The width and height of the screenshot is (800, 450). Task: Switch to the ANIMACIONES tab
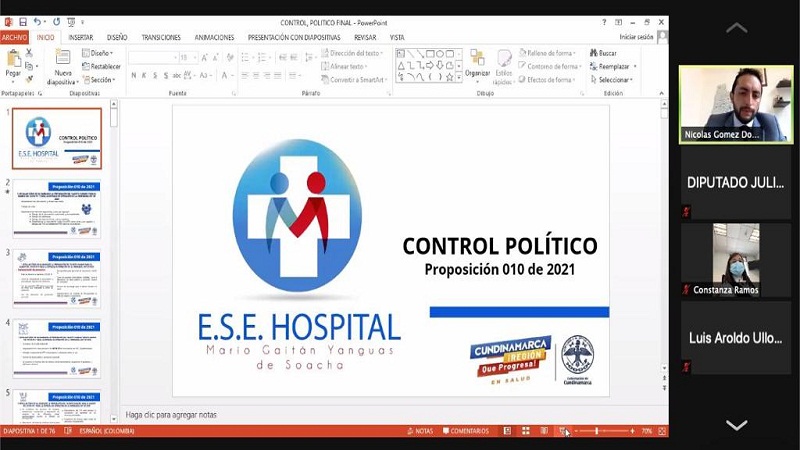[x=214, y=37]
